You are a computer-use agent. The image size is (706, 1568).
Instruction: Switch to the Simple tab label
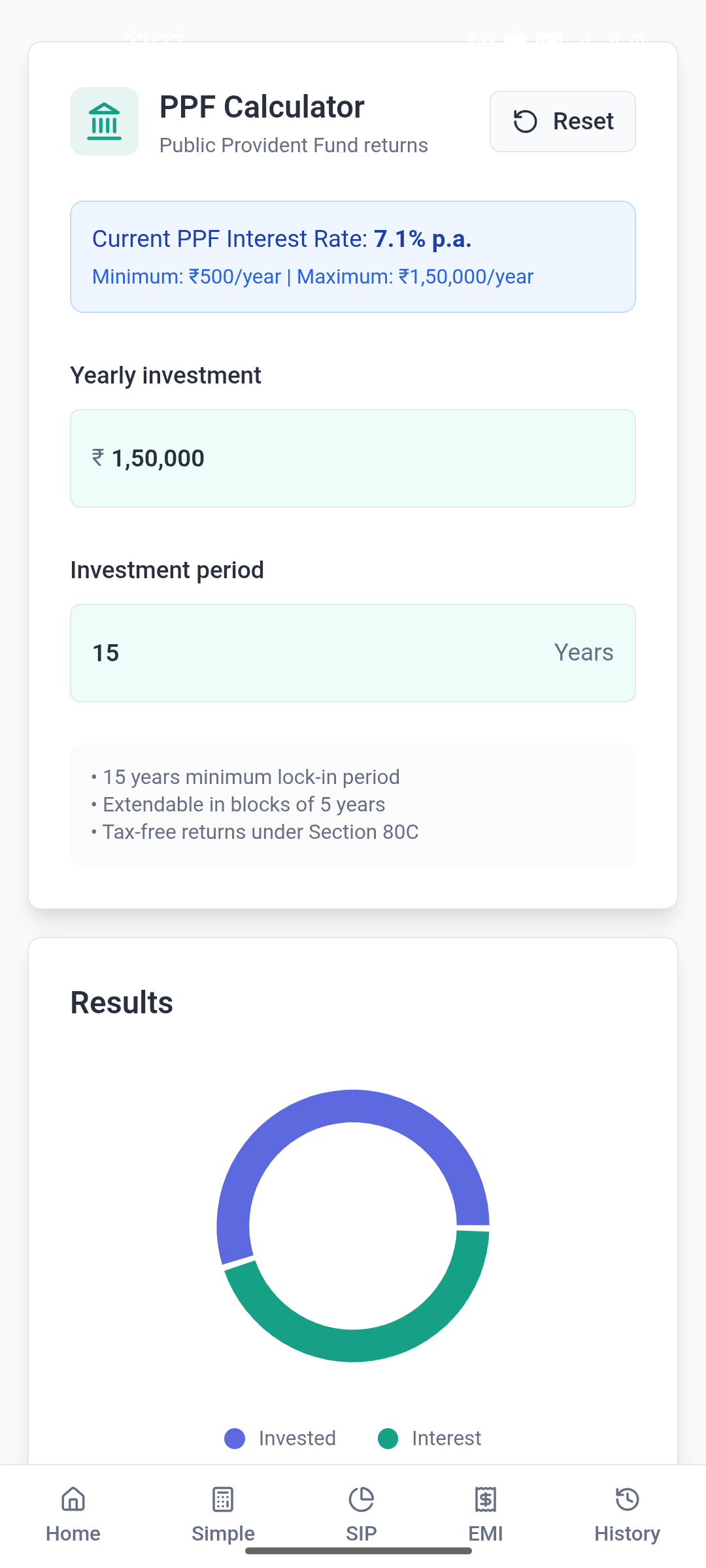coord(223,1533)
